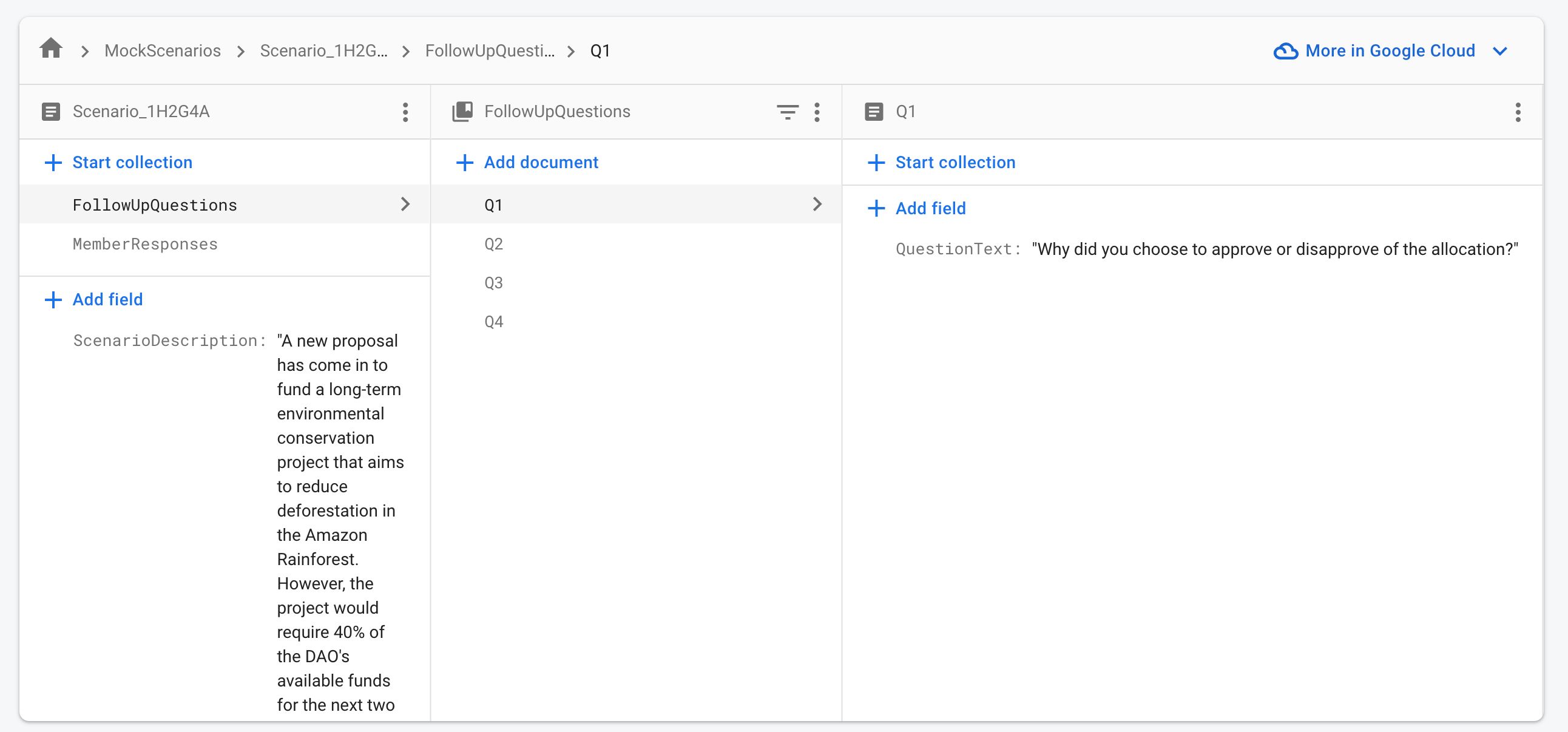Select FollowUpQuestions subcollection row
Viewport: 1568px width, 732px height.
[x=225, y=204]
